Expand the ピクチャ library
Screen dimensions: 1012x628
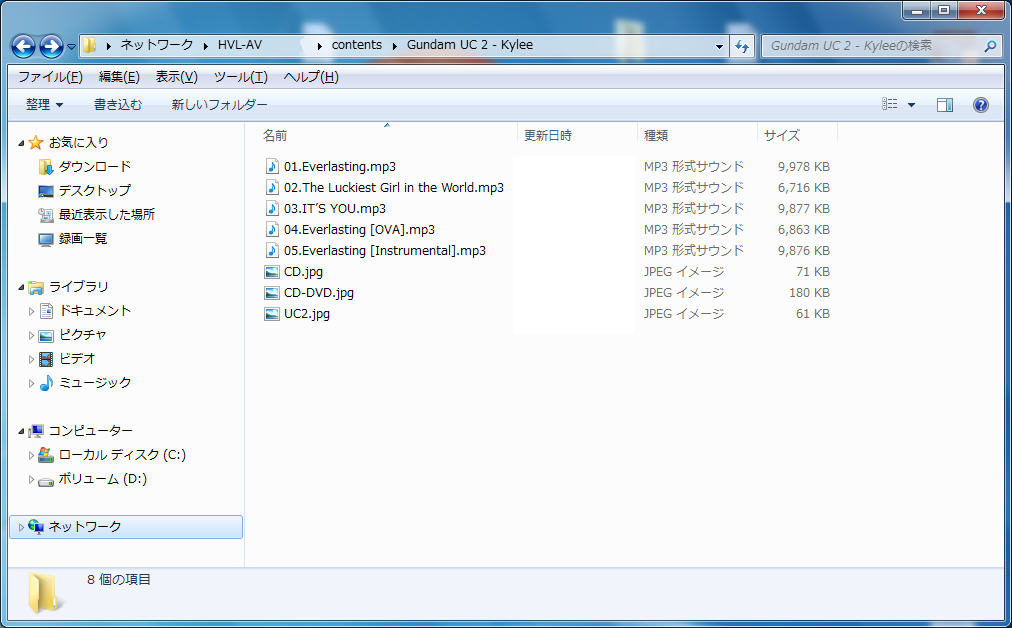[31, 335]
